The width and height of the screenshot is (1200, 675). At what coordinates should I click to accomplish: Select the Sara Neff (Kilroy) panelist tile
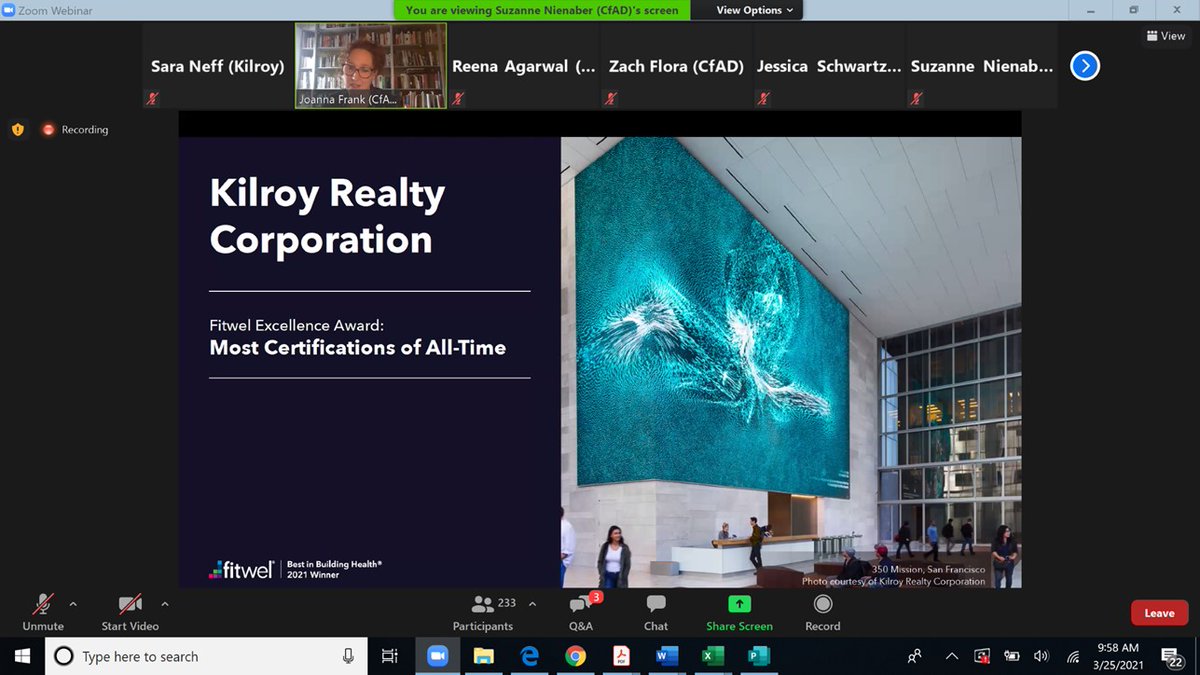218,66
